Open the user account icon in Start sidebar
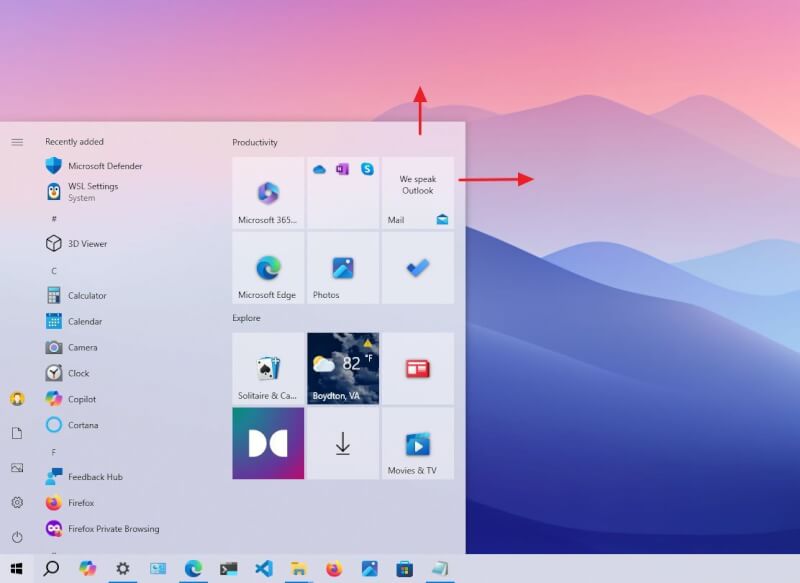 (x=17, y=398)
